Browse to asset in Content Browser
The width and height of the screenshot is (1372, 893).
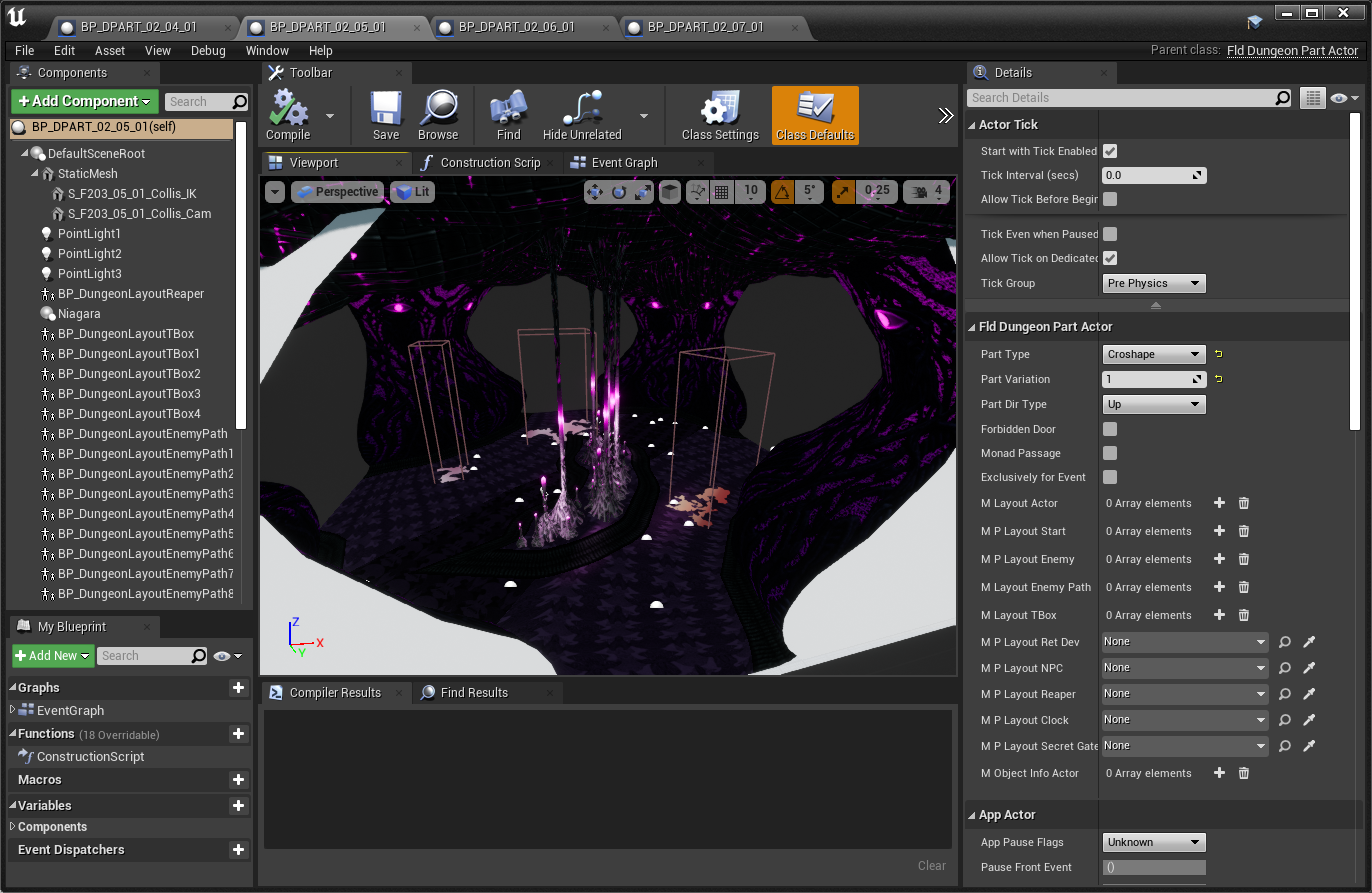pos(438,115)
